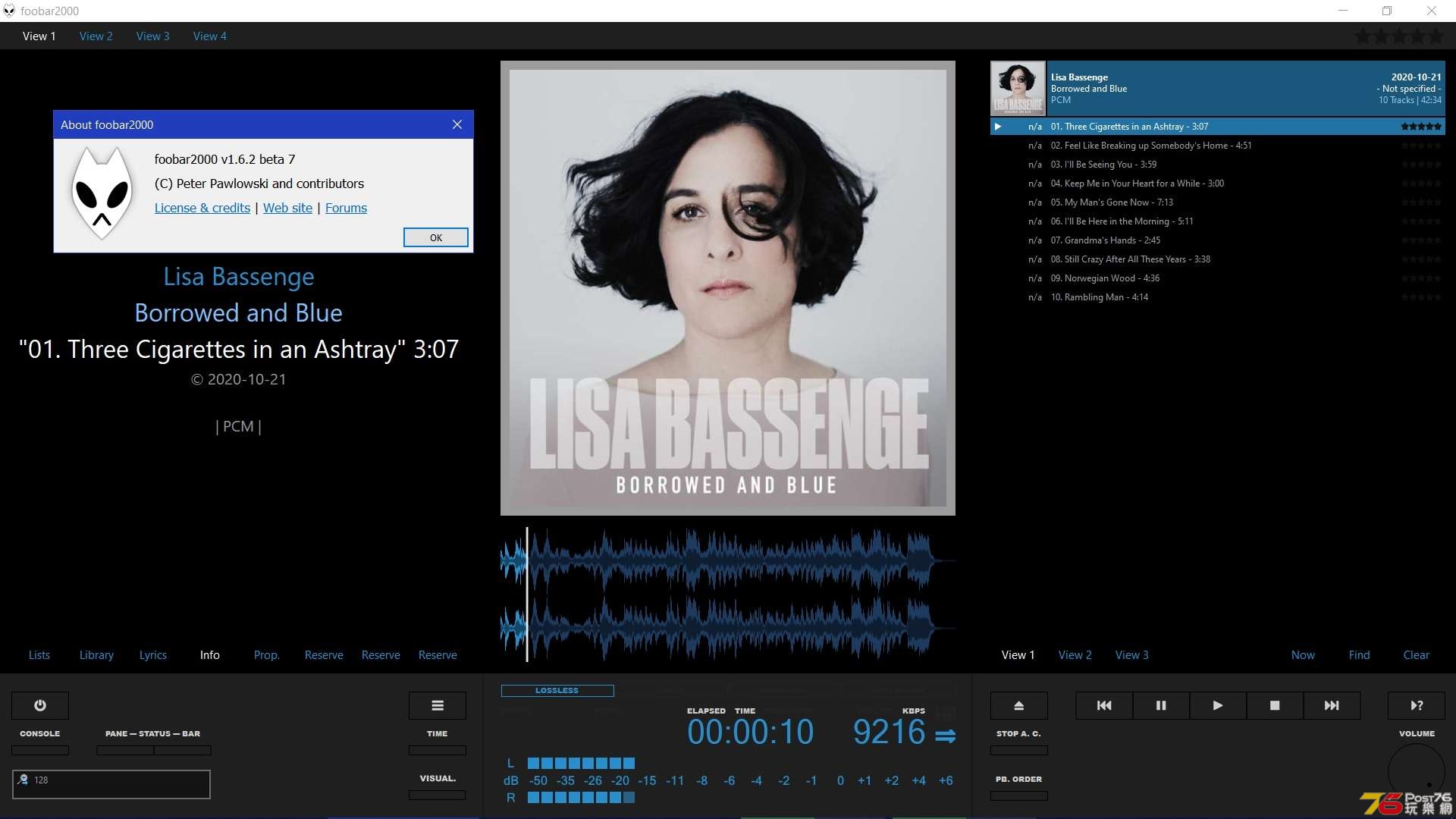The image size is (1456, 819).
Task: Click the foobar2000 alien logo in About dialog
Action: coord(102,193)
